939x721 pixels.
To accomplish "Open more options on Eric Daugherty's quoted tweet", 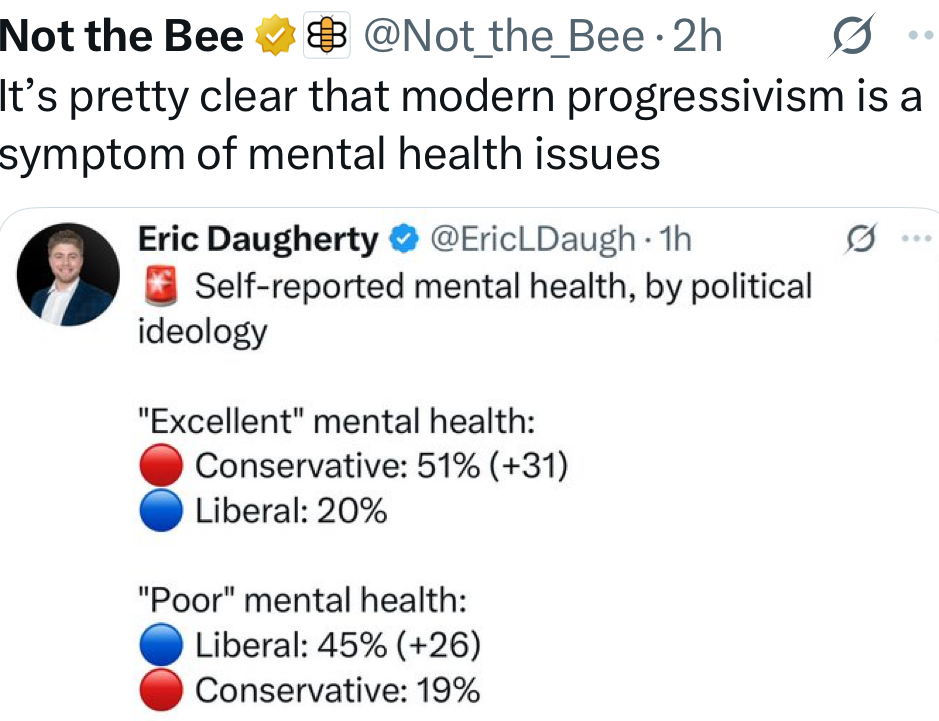I will point(915,239).
